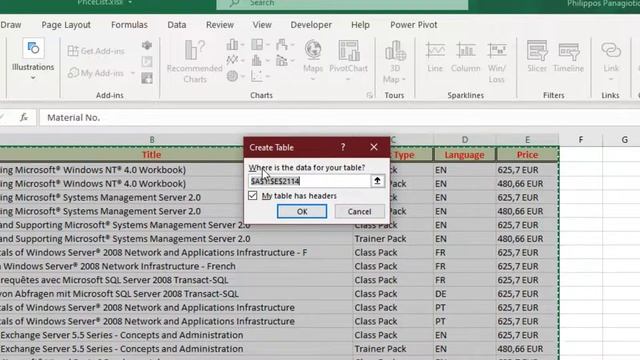Viewport: 640px width, 360px height.
Task: Expand the 3D Map dropdown arrow
Action: (x=404, y=79)
